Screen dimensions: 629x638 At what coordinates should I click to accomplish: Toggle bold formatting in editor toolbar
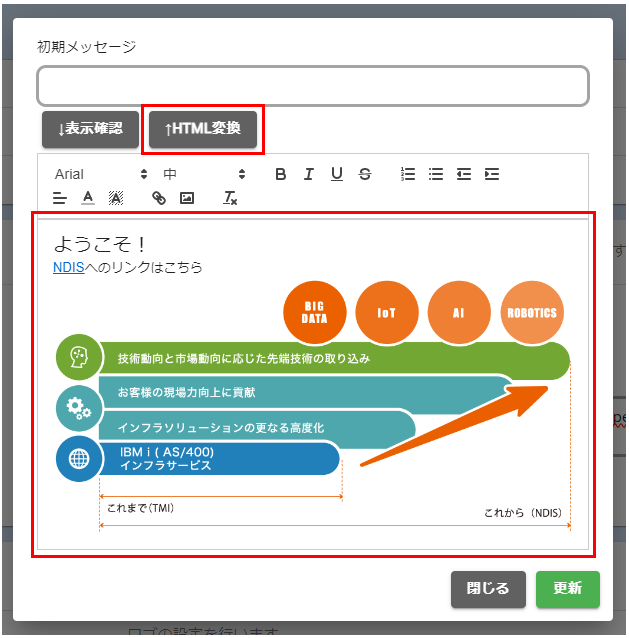pyautogui.click(x=281, y=174)
